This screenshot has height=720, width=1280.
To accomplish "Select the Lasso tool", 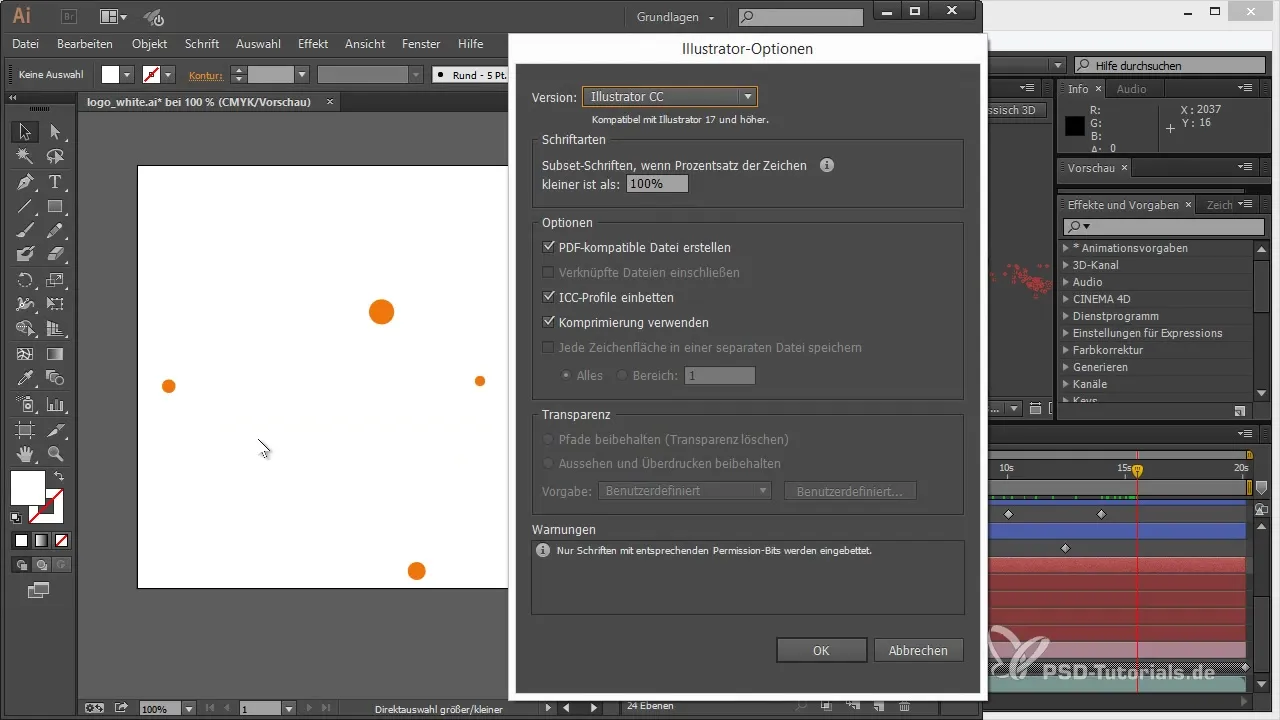I will click(55, 157).
